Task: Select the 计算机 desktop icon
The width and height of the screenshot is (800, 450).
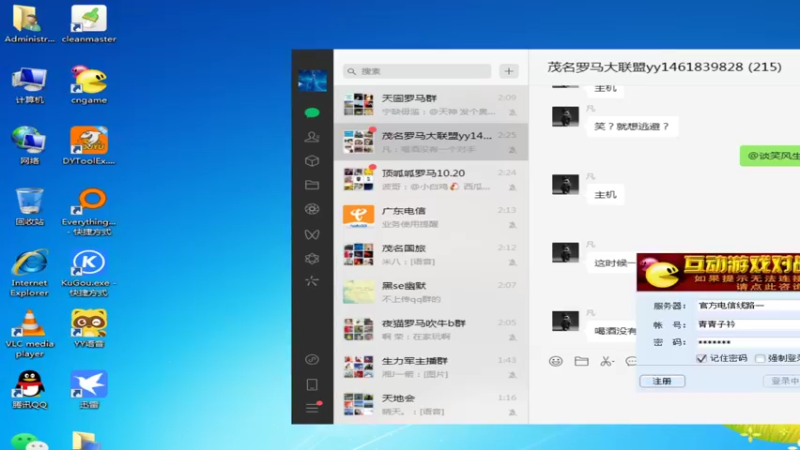Action: (29, 85)
